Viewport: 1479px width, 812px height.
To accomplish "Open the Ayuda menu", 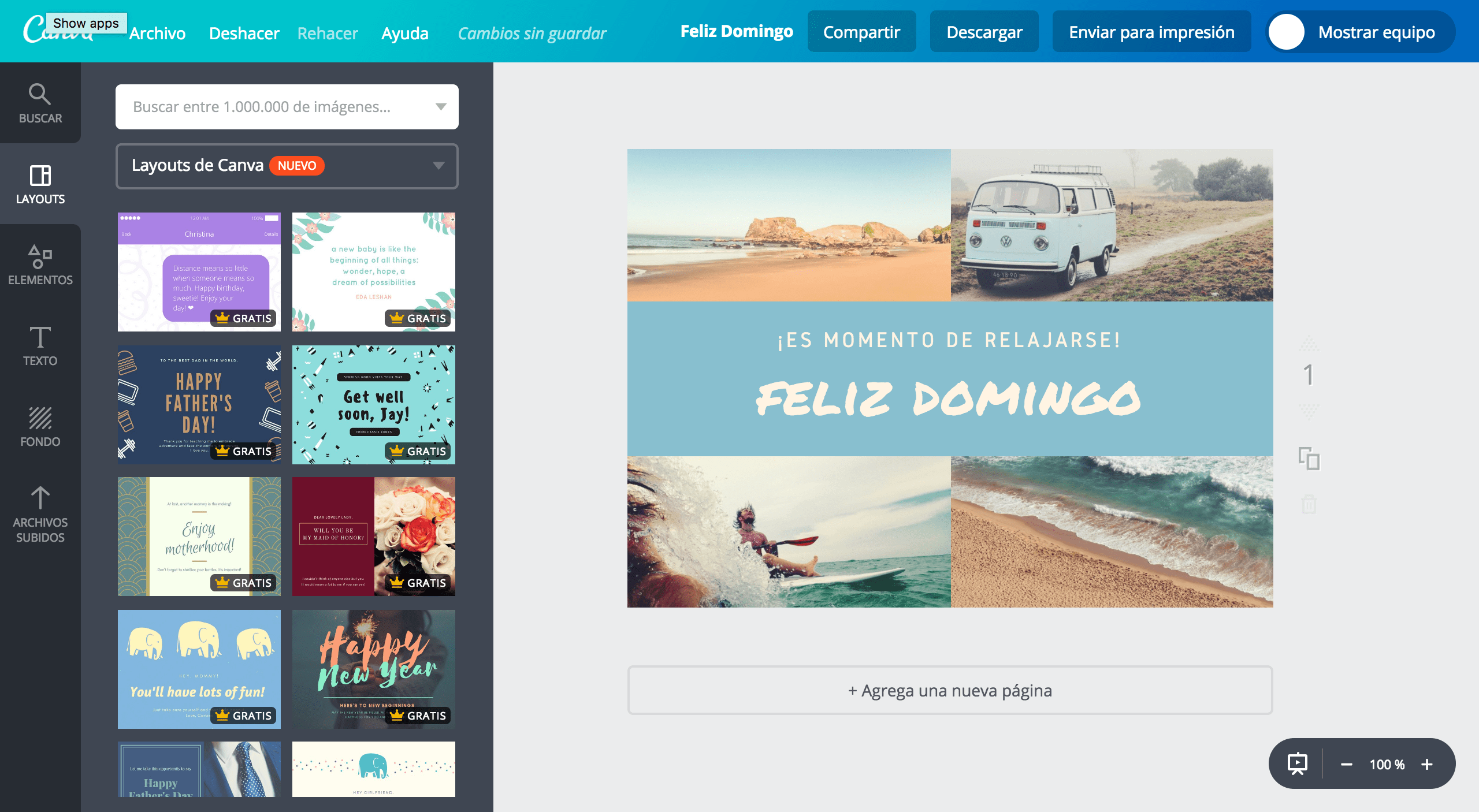I will click(405, 33).
